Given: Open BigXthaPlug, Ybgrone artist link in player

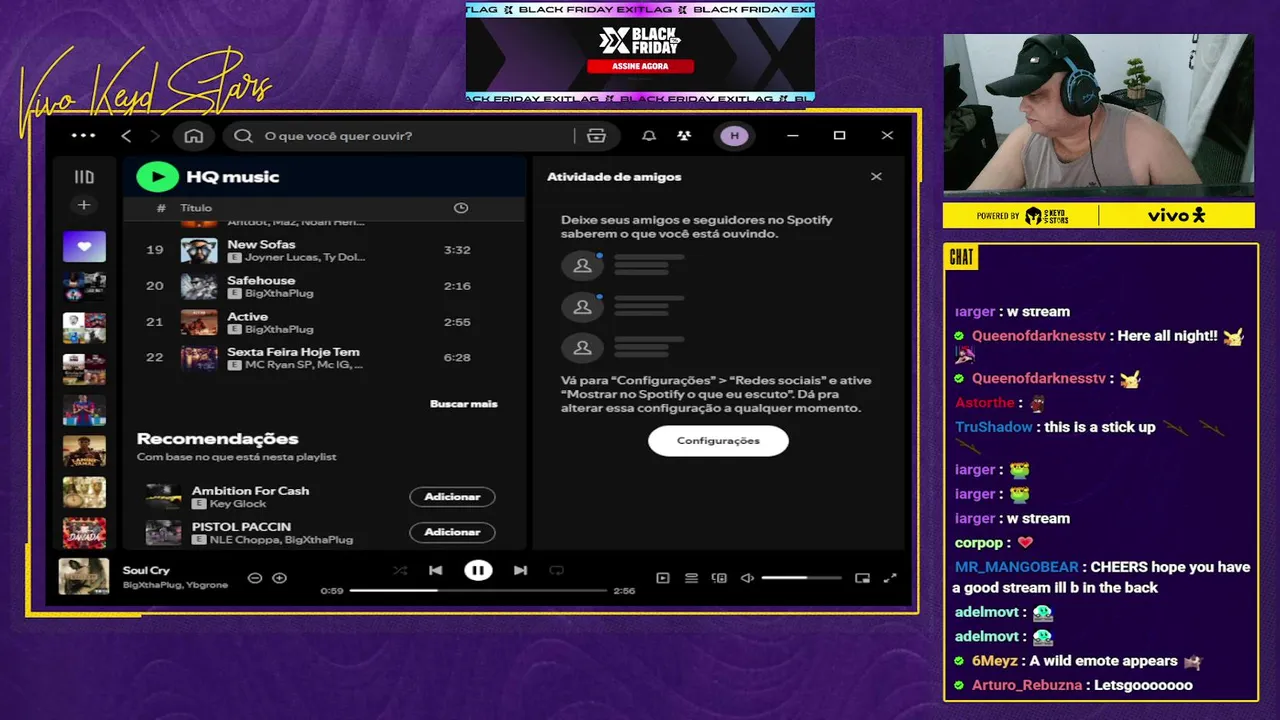Looking at the screenshot, I should coord(175,584).
